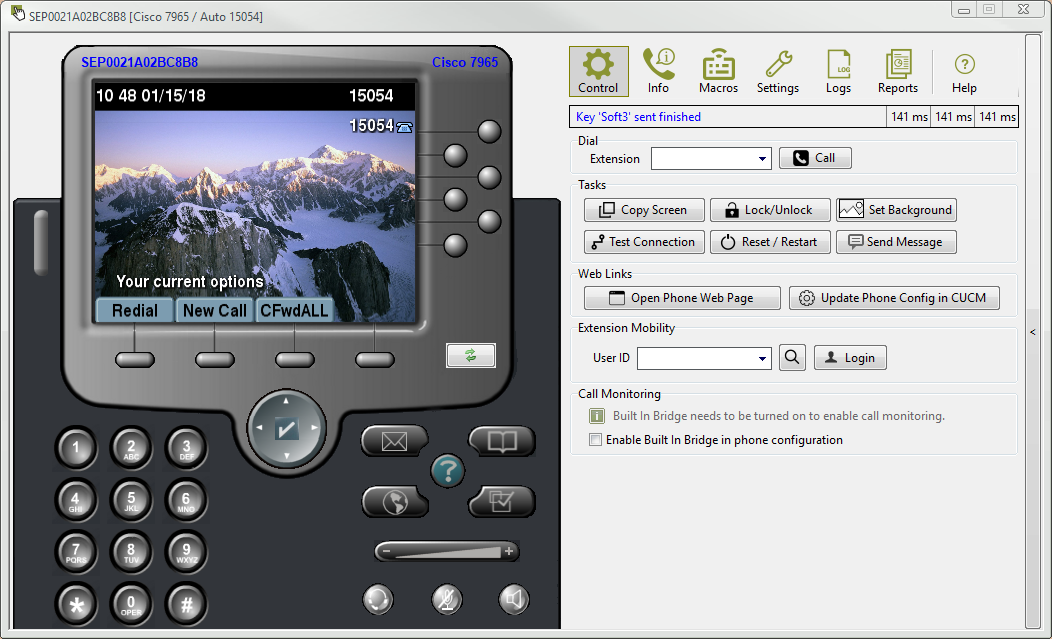Click the navigation pad right arrow
This screenshot has width=1052, height=639.
coord(314,428)
